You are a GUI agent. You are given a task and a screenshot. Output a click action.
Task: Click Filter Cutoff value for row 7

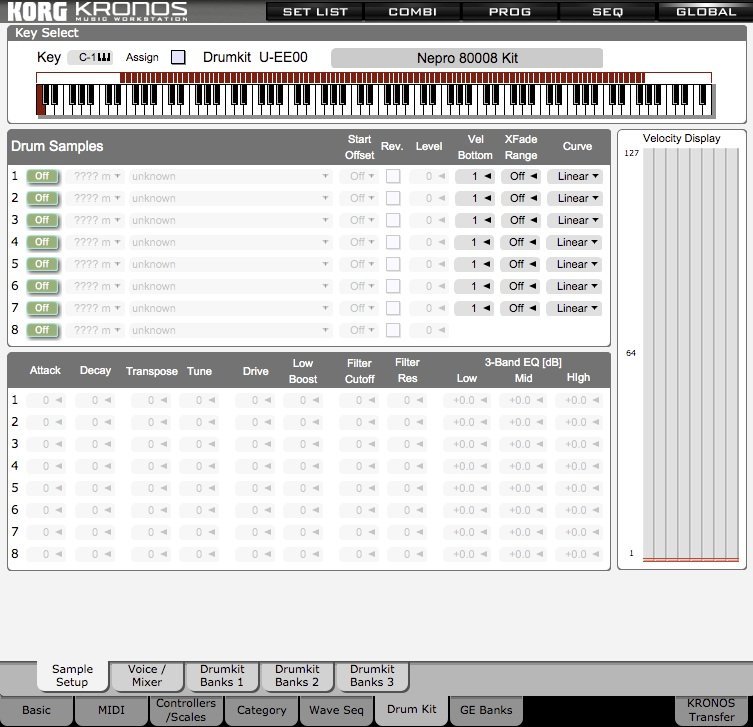click(x=359, y=532)
